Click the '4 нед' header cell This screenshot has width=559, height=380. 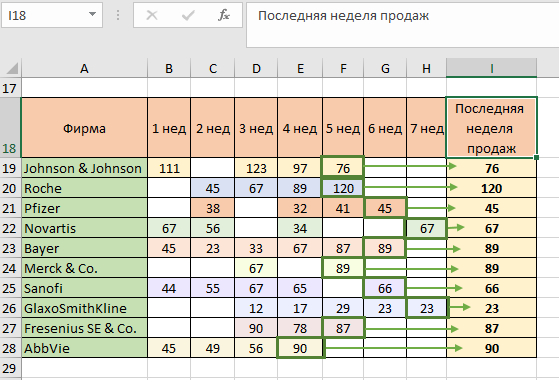click(300, 128)
